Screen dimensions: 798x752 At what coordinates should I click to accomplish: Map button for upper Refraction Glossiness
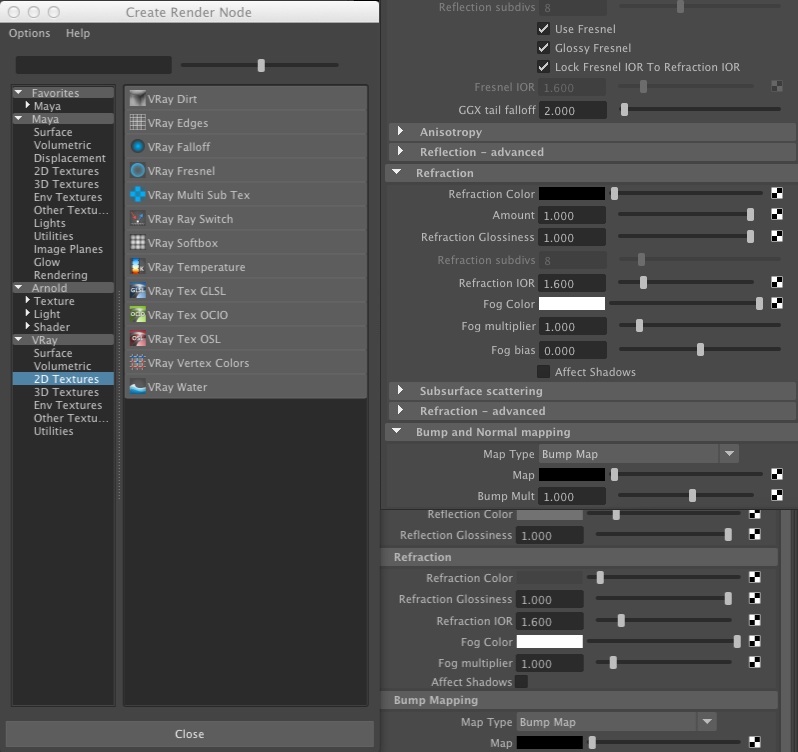point(777,236)
